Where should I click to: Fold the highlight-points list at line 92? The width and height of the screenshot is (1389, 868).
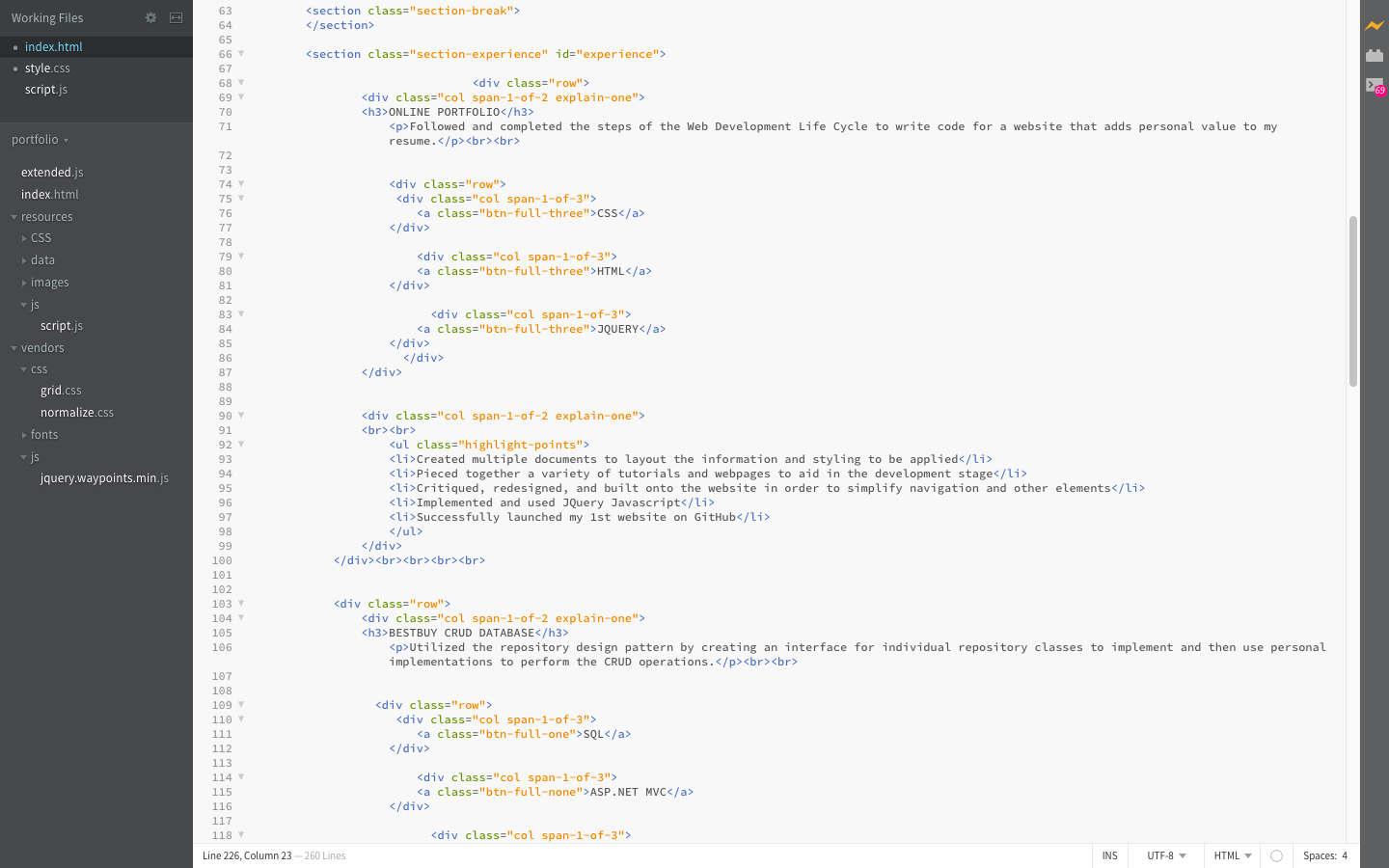coord(241,445)
